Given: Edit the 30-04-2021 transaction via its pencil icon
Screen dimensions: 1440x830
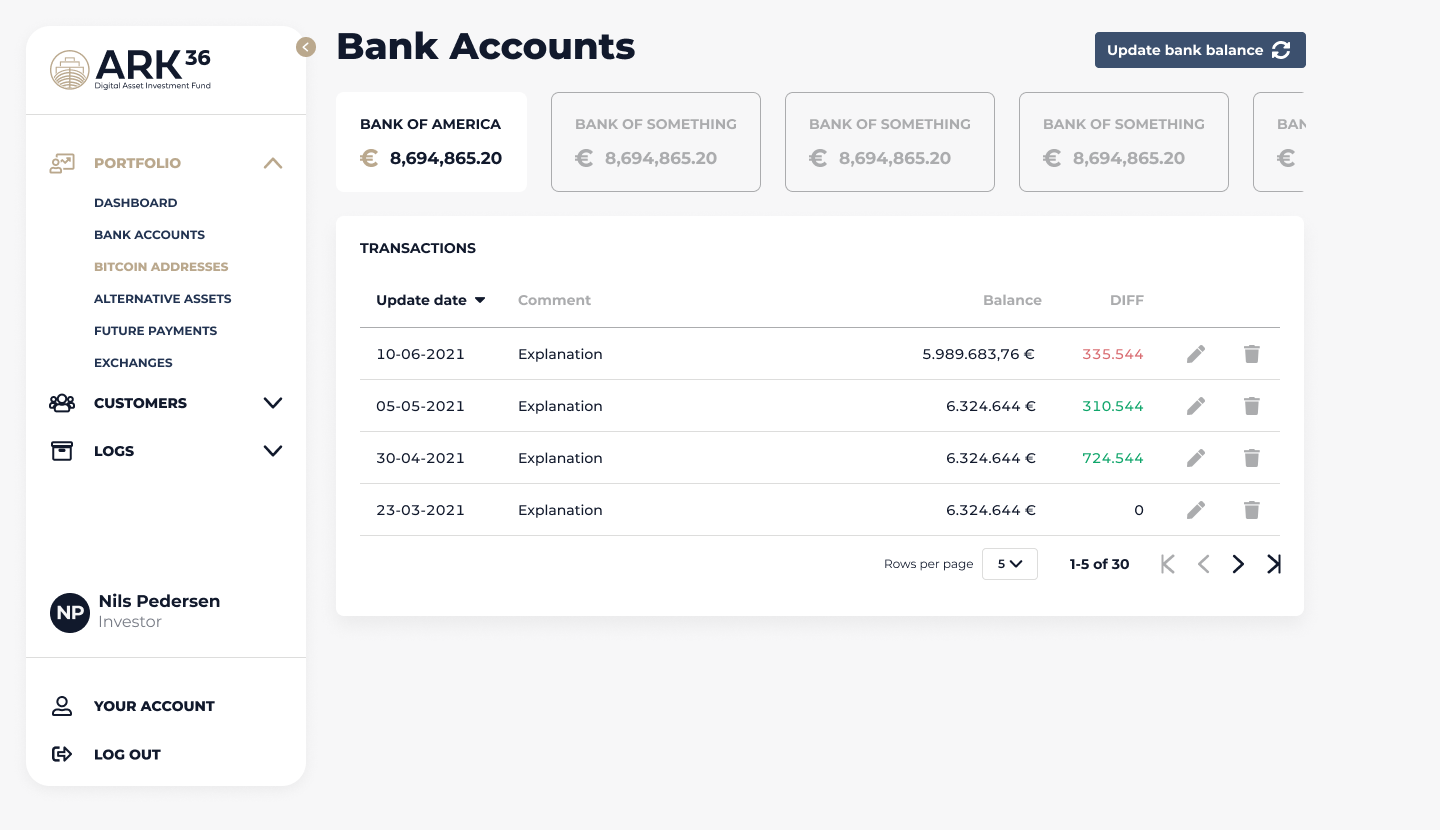Looking at the screenshot, I should 1196,458.
